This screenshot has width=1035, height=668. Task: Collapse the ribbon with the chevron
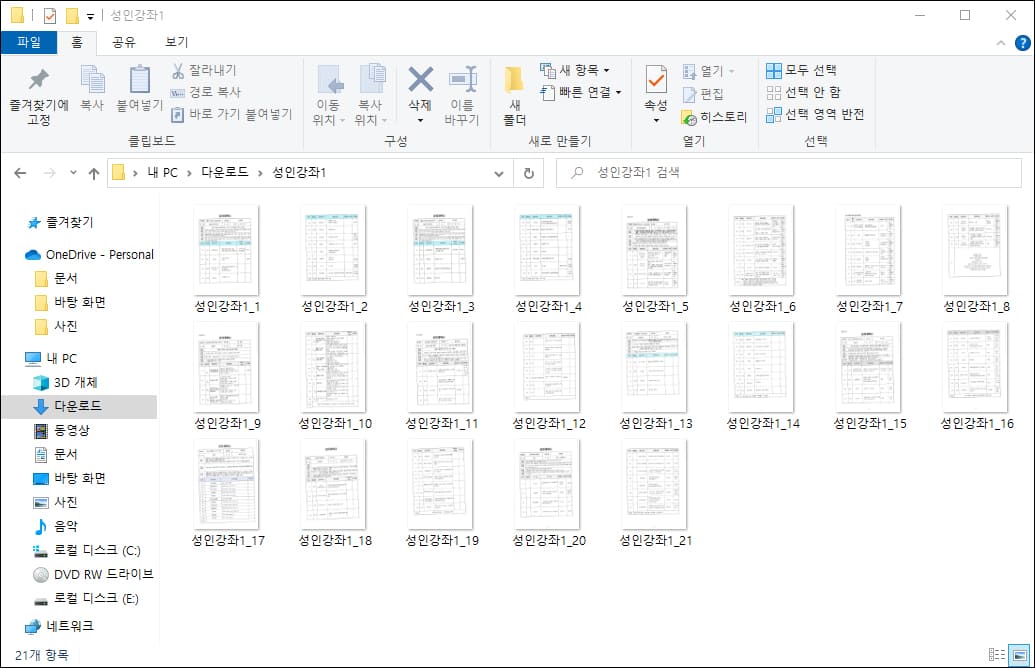[x=1001, y=43]
